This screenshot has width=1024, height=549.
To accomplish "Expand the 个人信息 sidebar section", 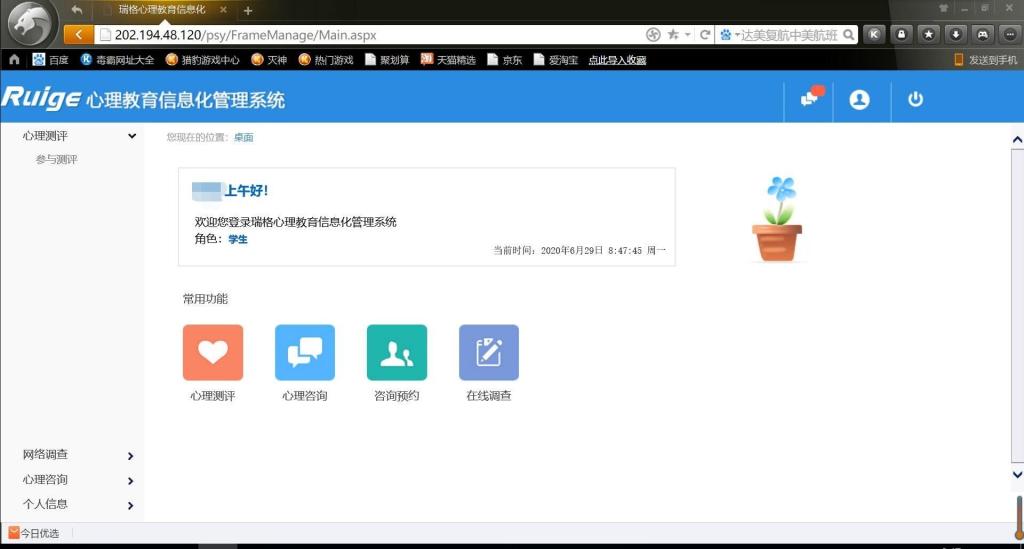I will pyautogui.click(x=131, y=506).
